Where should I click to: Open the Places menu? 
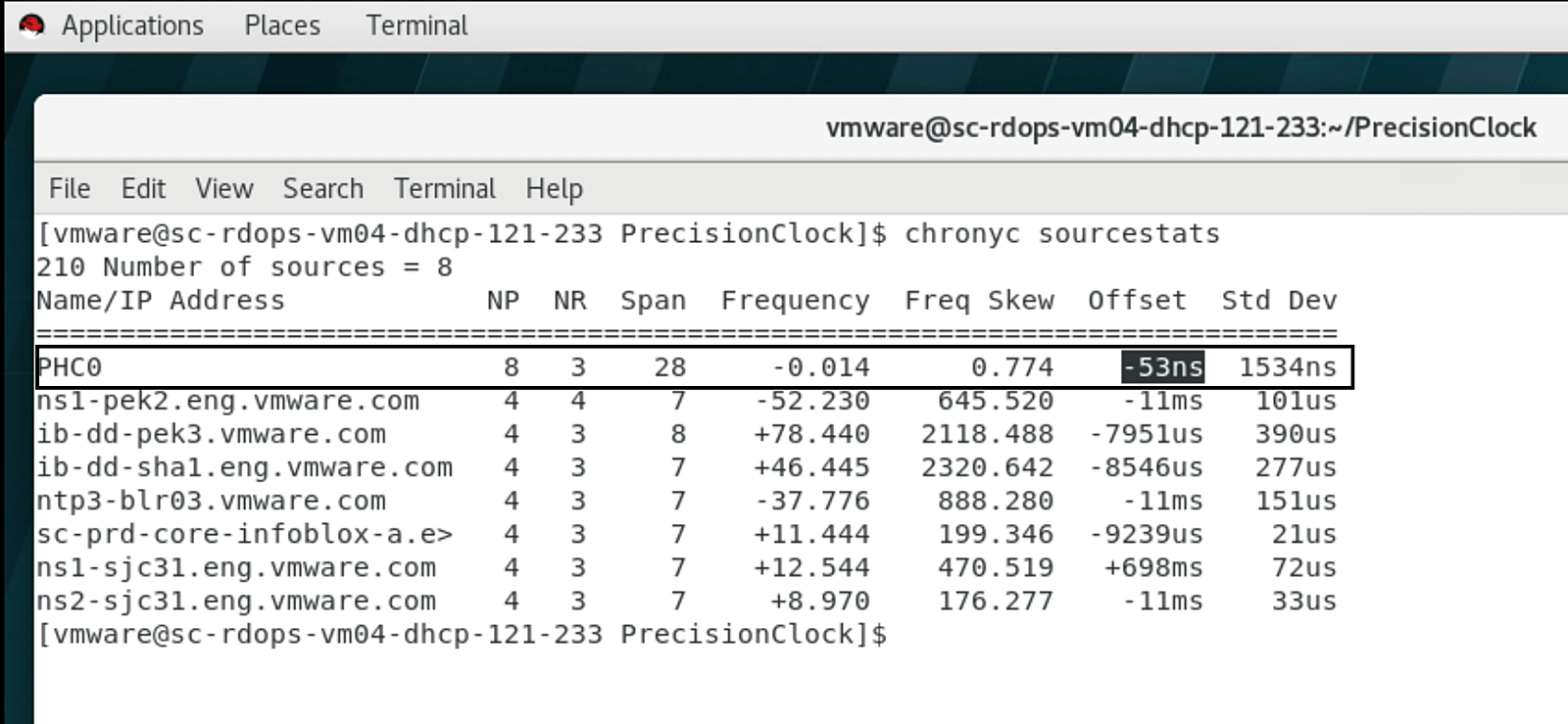[x=282, y=25]
